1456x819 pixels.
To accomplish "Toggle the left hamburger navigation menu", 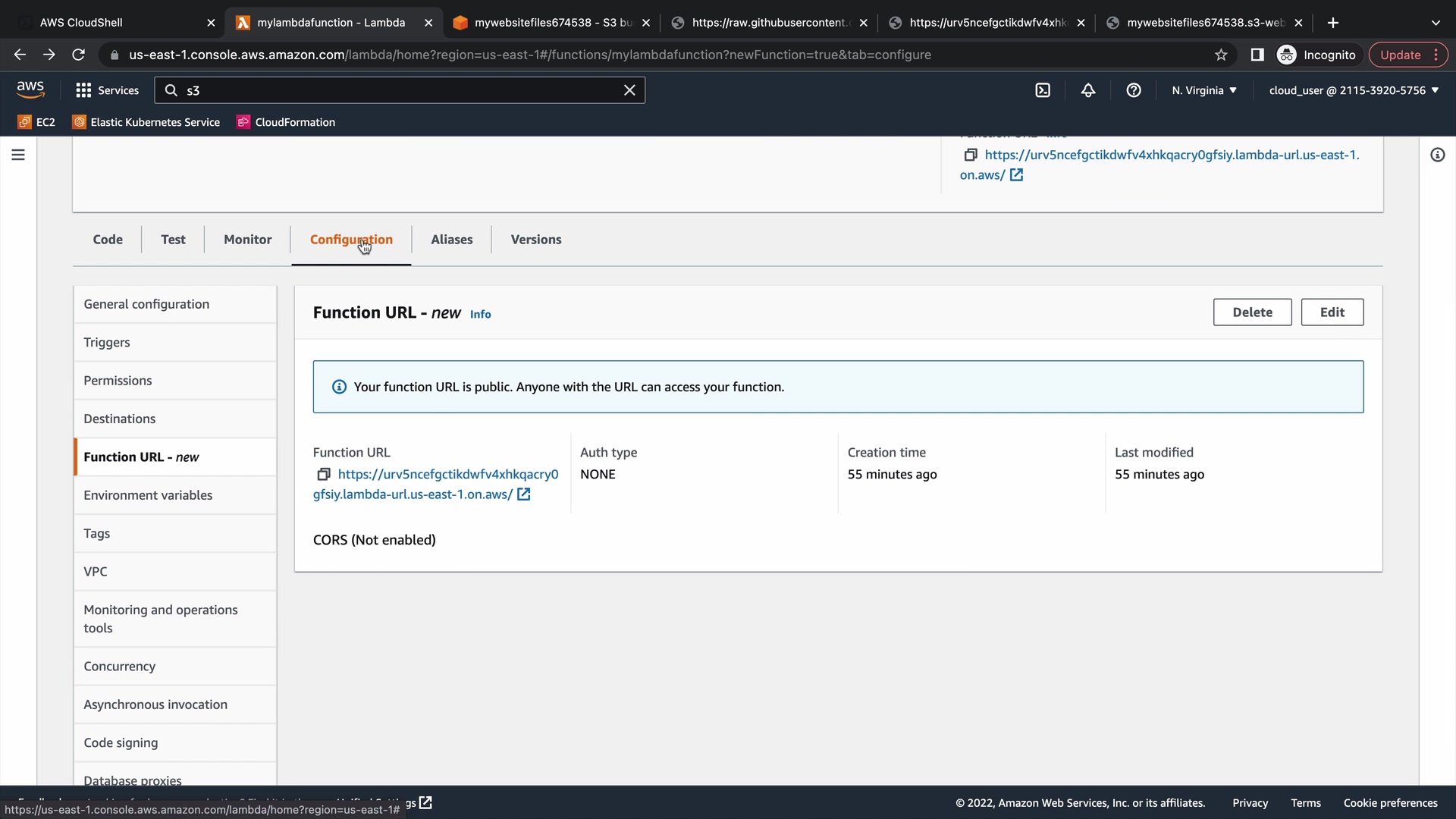I will [18, 155].
